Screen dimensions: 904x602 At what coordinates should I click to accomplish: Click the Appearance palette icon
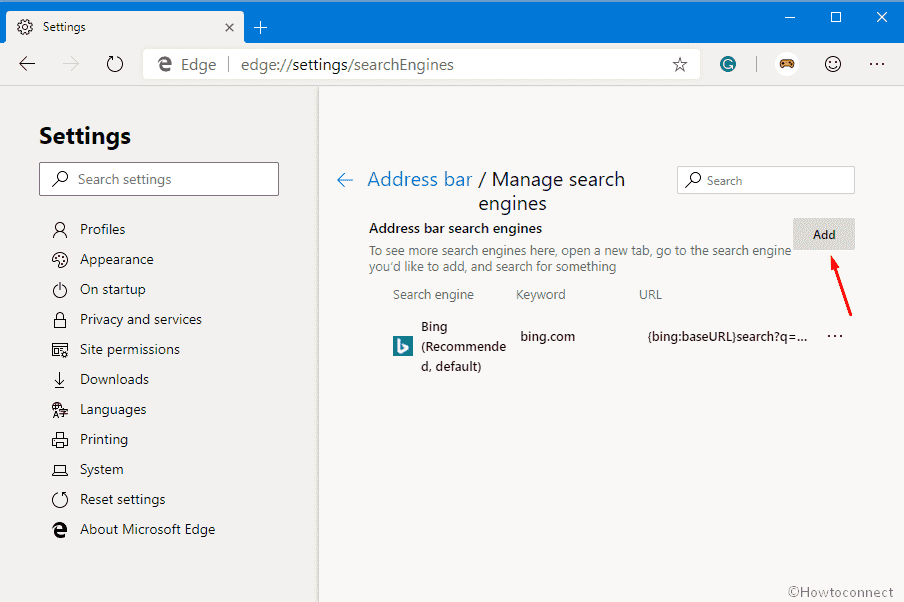tap(60, 259)
